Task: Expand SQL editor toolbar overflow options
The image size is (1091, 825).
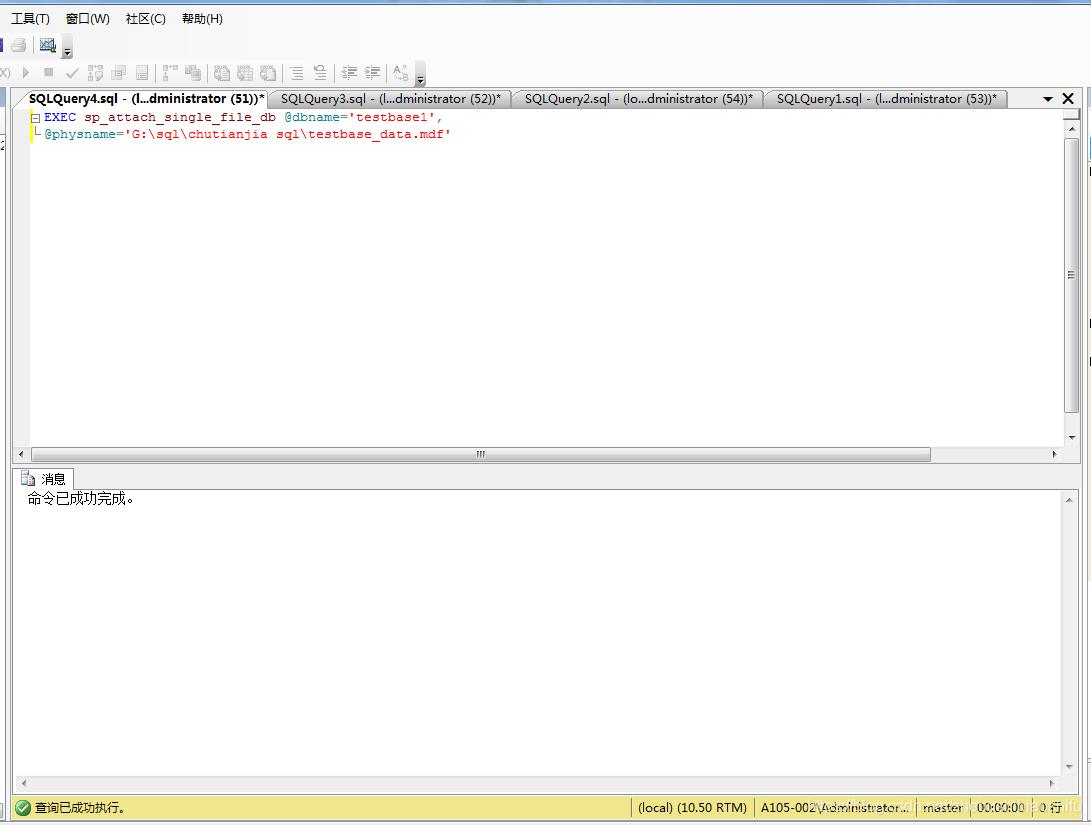Action: pyautogui.click(x=420, y=79)
